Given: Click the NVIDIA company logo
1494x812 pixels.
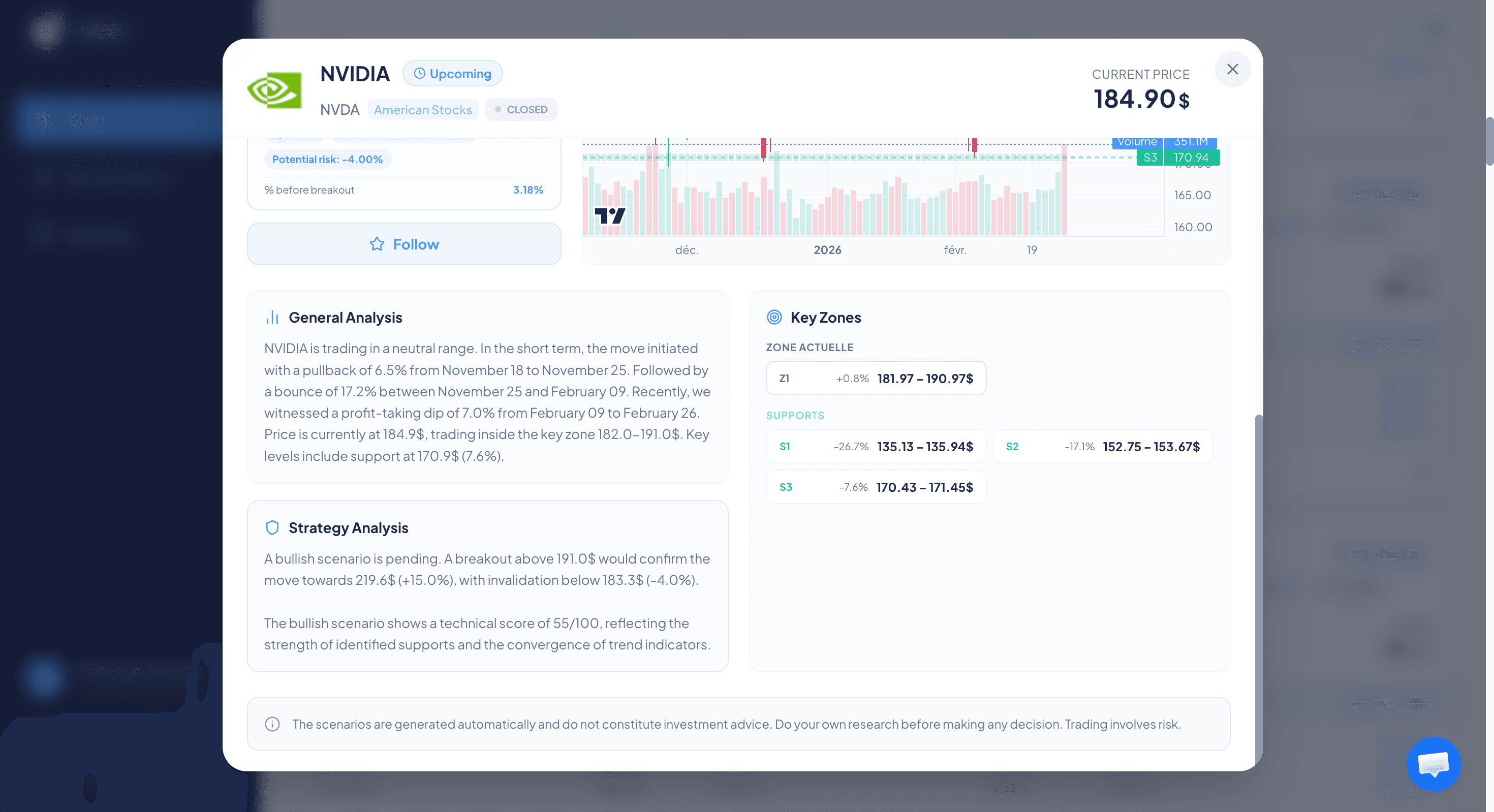Looking at the screenshot, I should click(x=275, y=90).
